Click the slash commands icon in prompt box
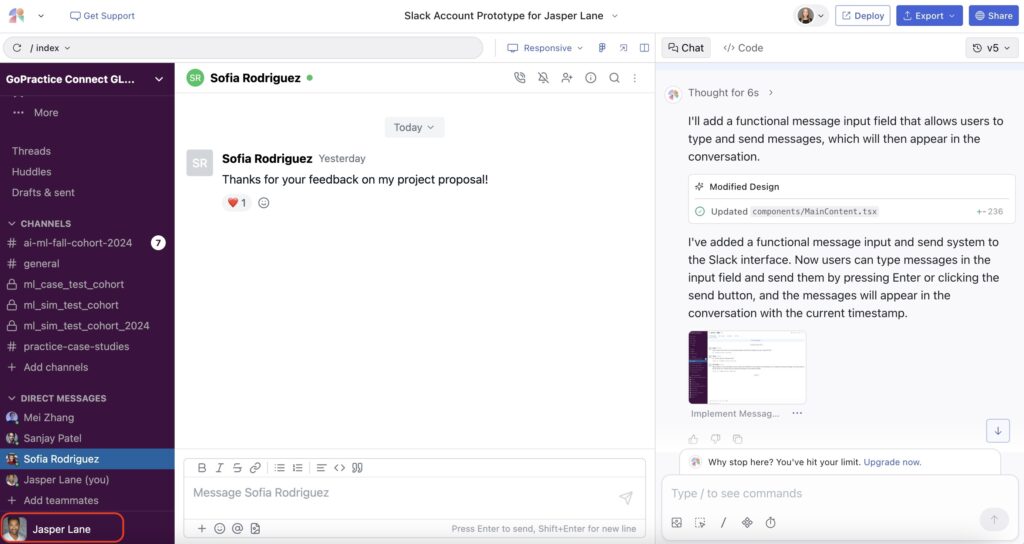This screenshot has height=544, width=1024. coord(724,522)
